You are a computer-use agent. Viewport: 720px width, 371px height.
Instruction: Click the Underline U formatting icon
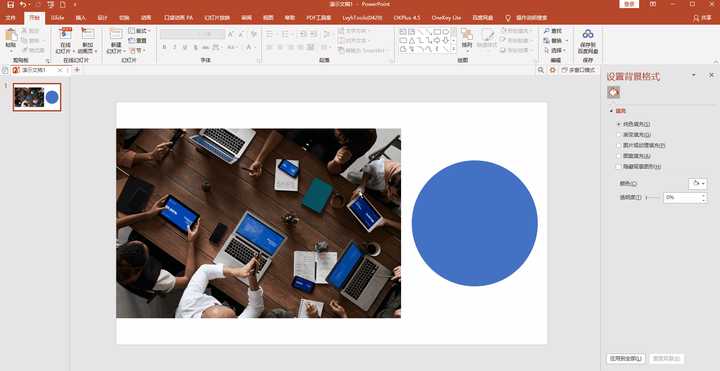[185, 47]
